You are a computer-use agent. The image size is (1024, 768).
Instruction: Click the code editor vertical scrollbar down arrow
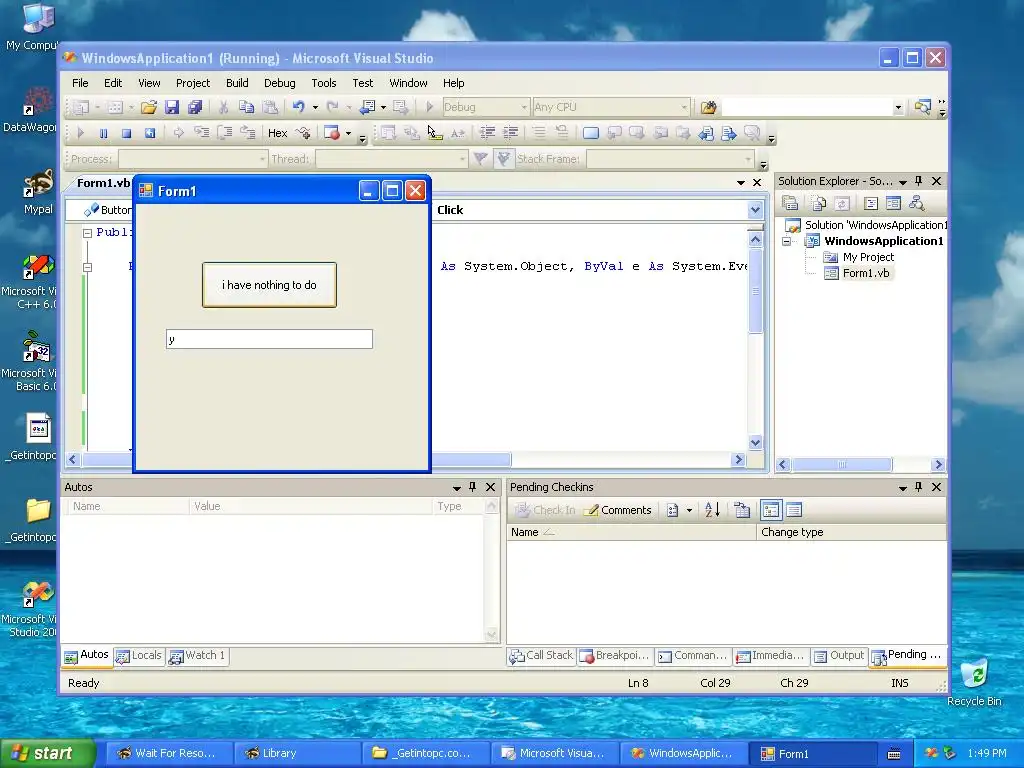755,442
